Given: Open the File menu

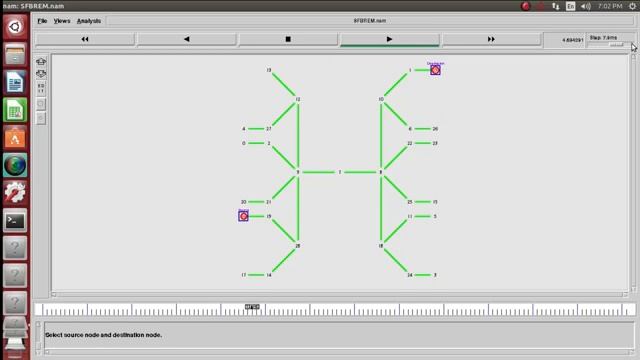Looking at the screenshot, I should [42, 21].
